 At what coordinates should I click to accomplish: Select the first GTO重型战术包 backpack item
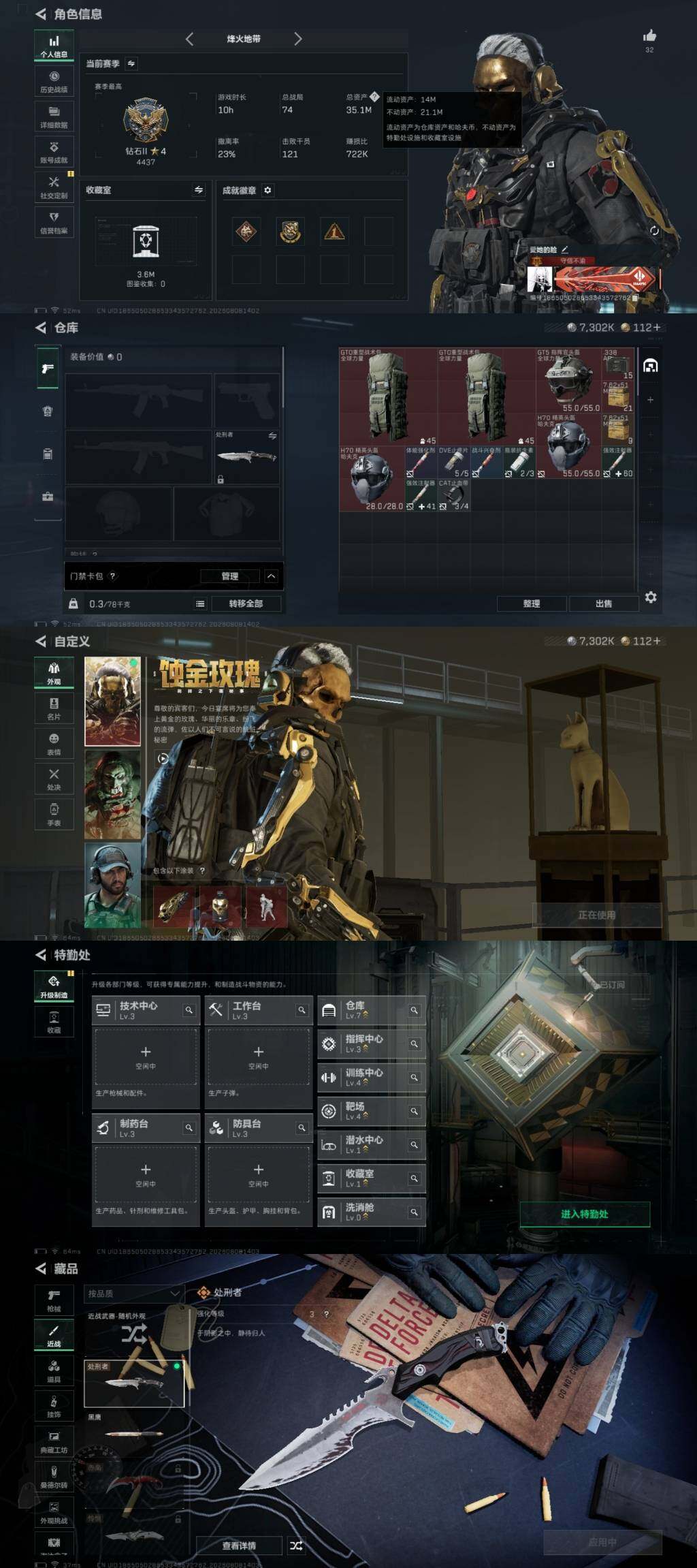tap(389, 397)
